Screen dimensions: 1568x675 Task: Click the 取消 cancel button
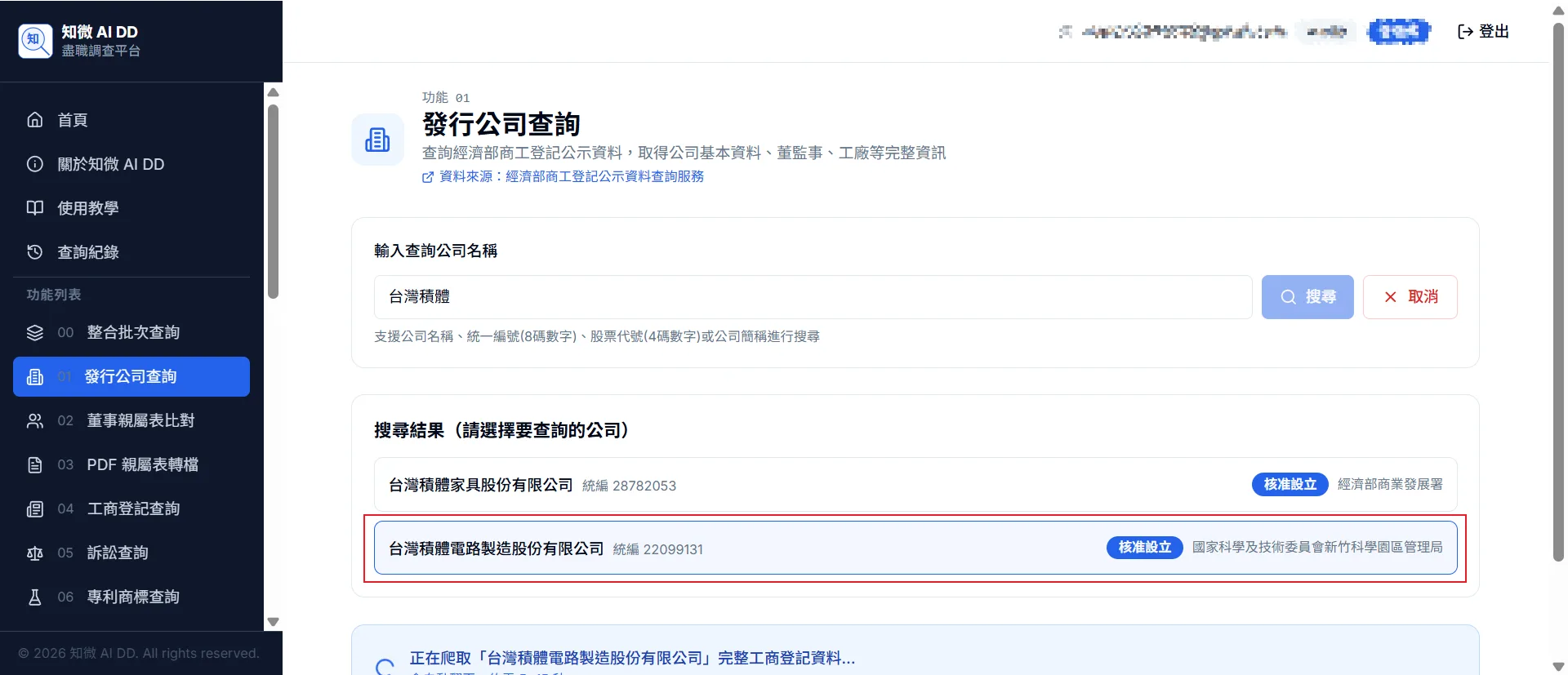[x=1410, y=297]
